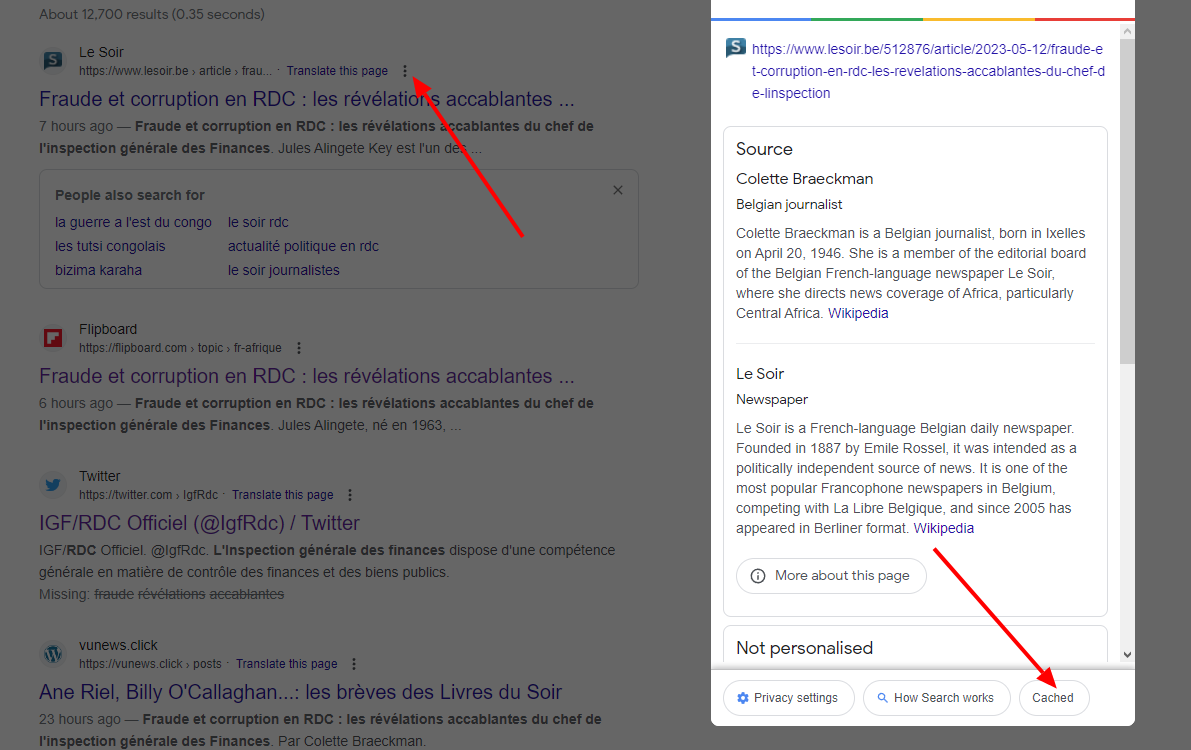
Task: Open Wikipedia link for Colette Braeckman
Action: click(857, 313)
